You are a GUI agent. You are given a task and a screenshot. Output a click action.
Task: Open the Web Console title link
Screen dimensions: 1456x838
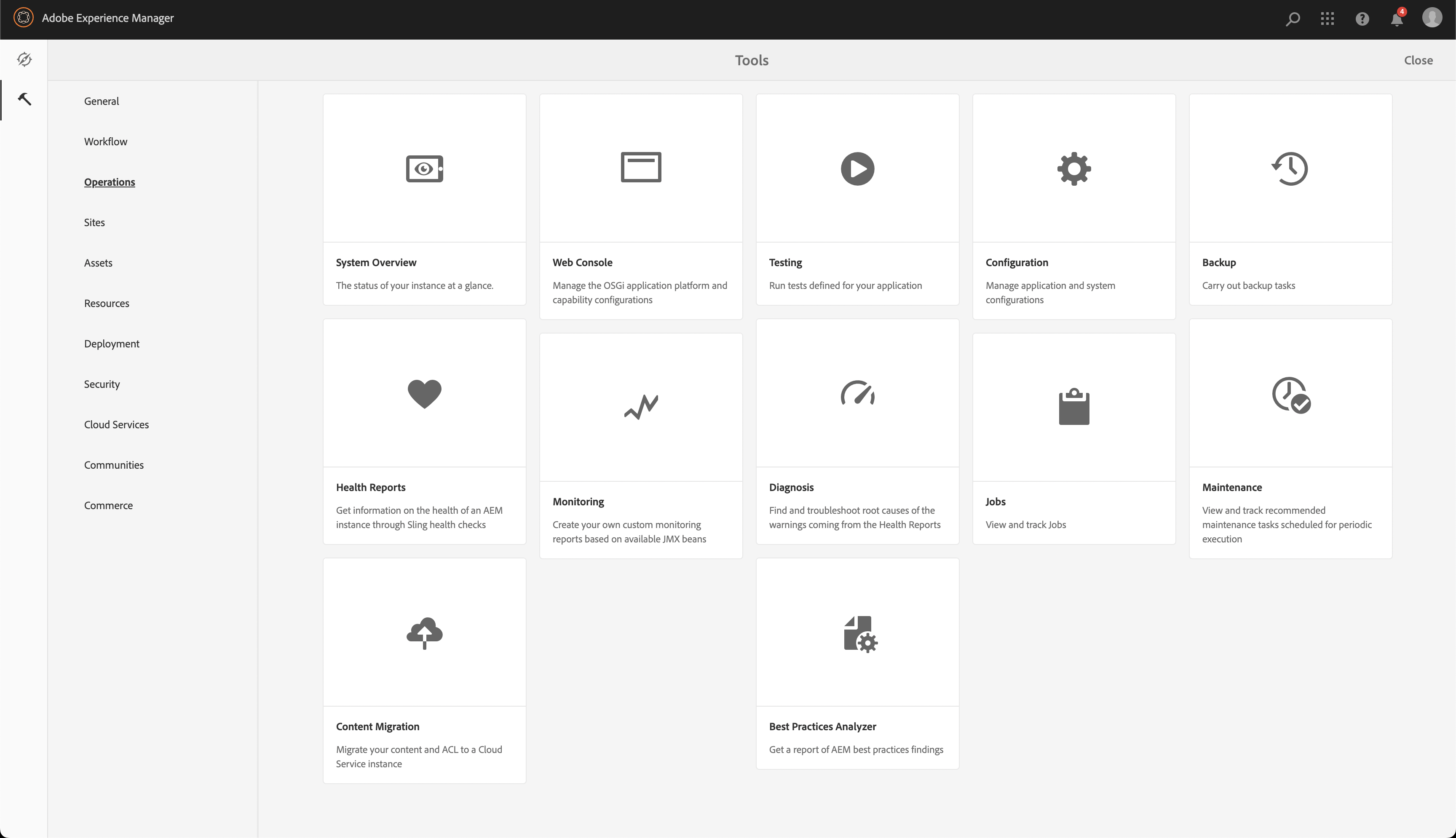[x=582, y=262]
